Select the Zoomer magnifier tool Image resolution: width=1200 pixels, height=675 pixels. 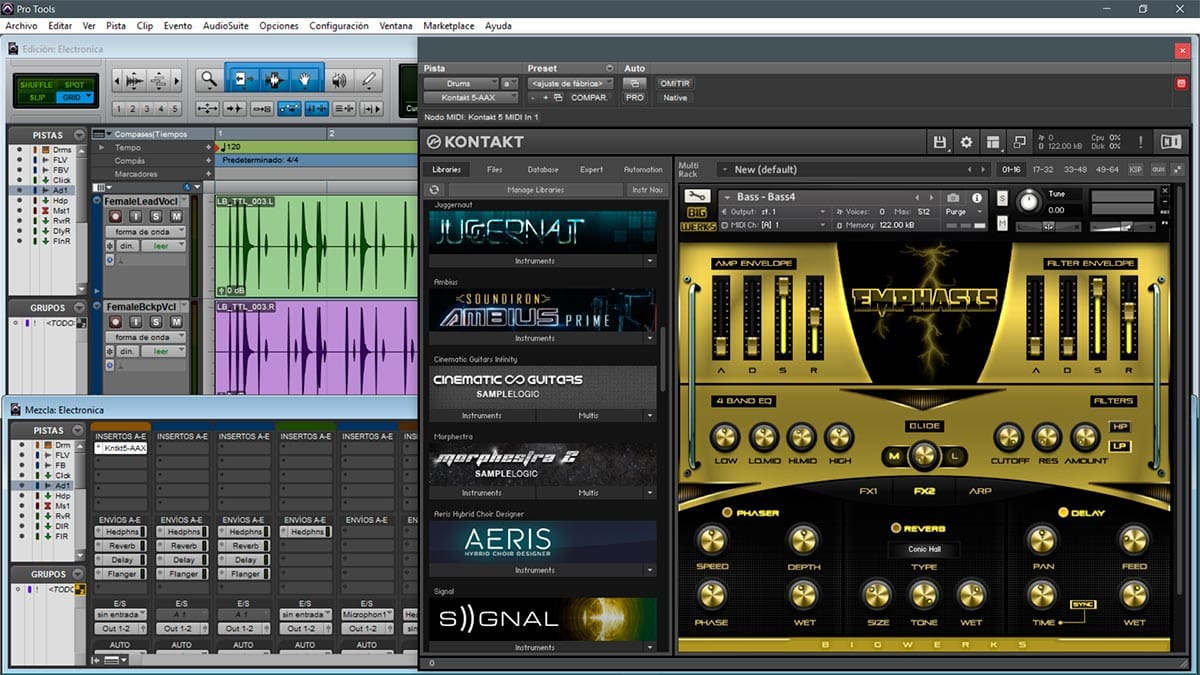[x=207, y=80]
